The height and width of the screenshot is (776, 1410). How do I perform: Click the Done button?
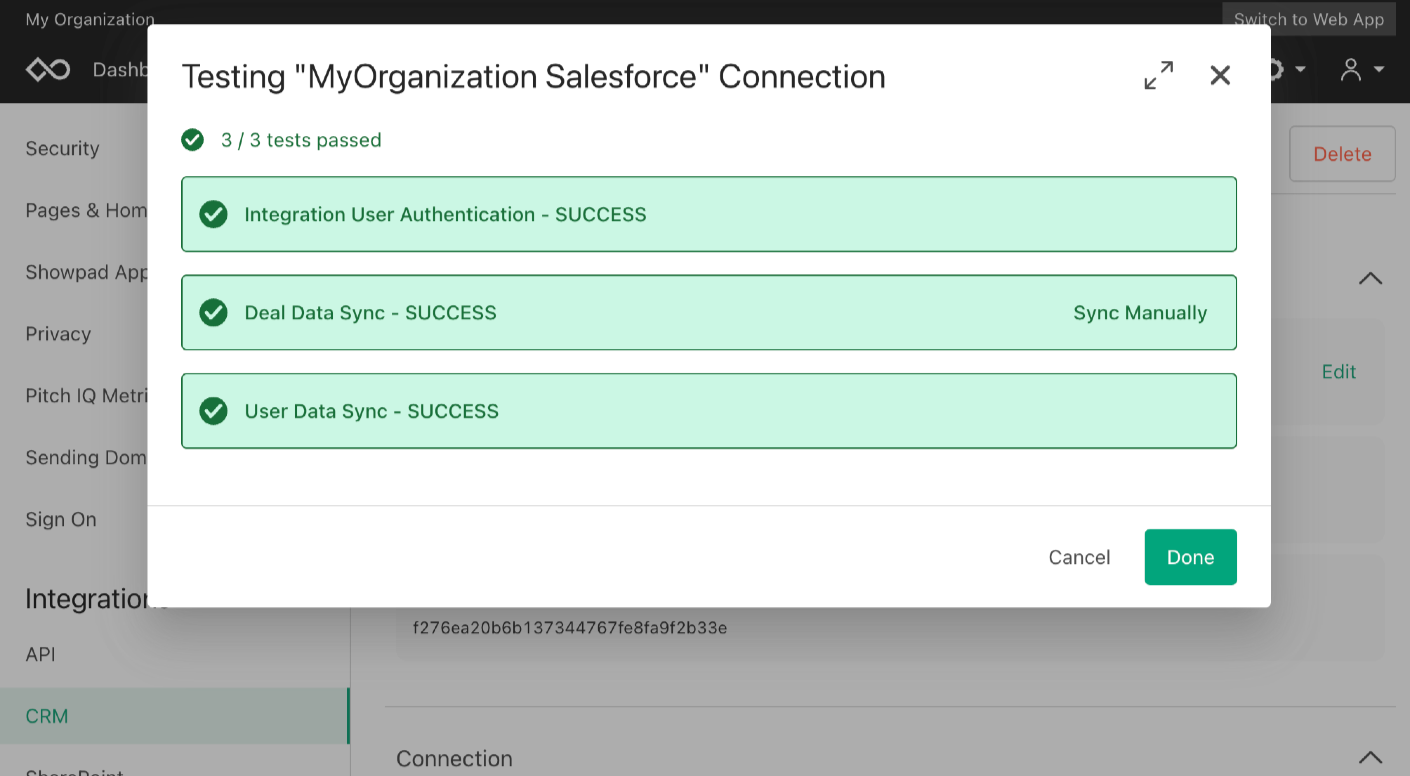pos(1190,557)
